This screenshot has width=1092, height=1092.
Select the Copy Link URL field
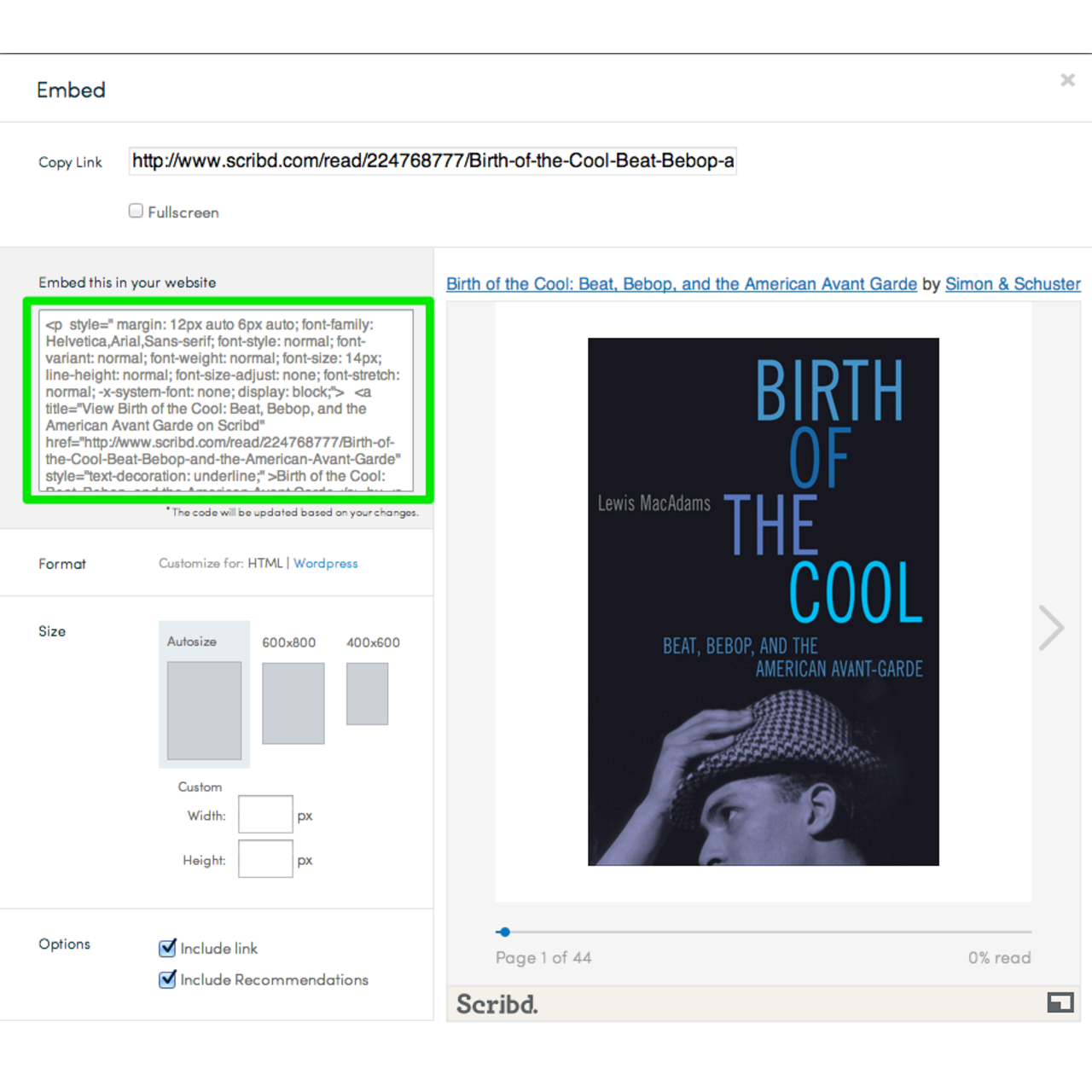tap(432, 160)
